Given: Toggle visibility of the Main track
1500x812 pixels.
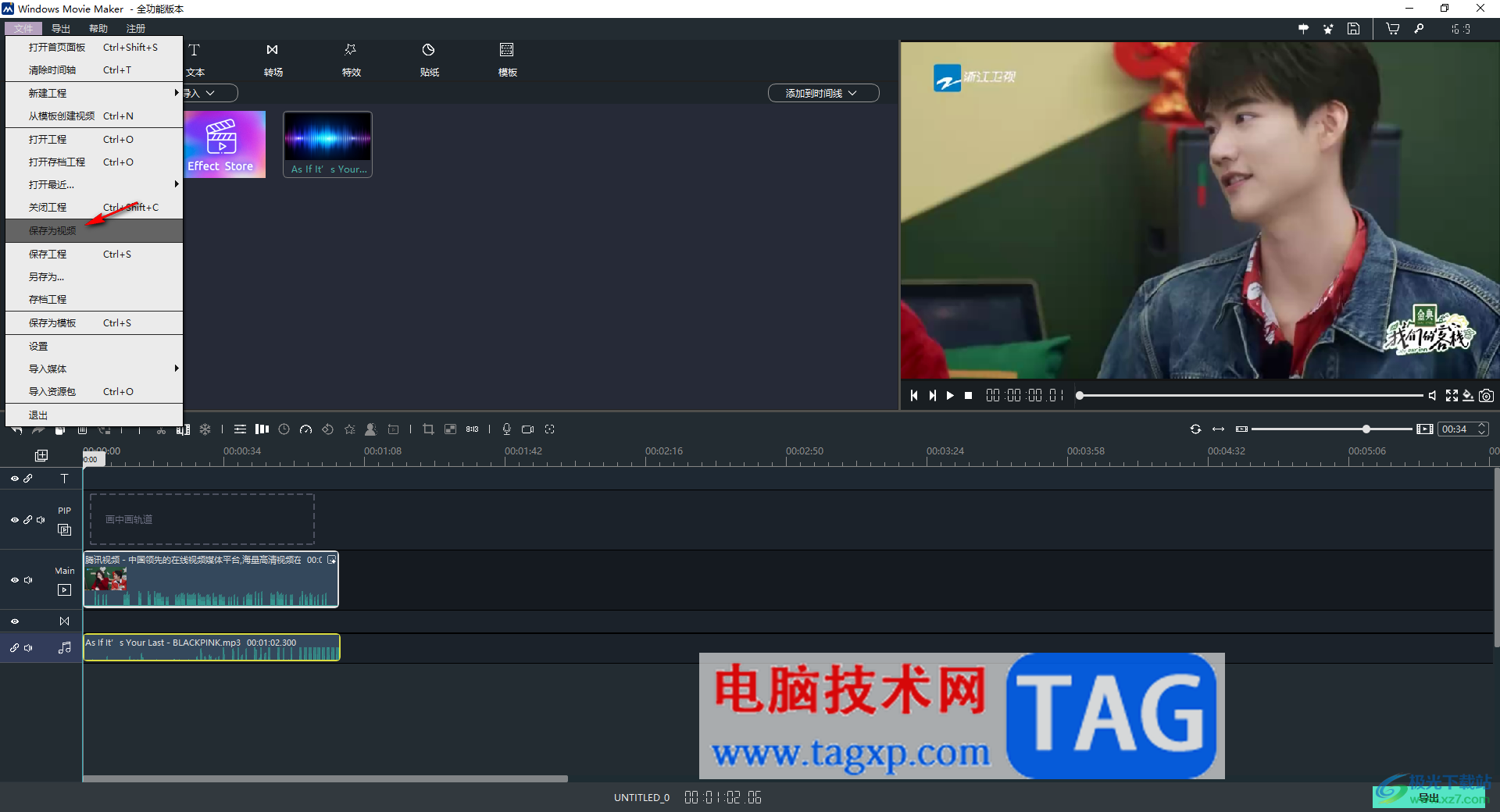Looking at the screenshot, I should coord(14,580).
